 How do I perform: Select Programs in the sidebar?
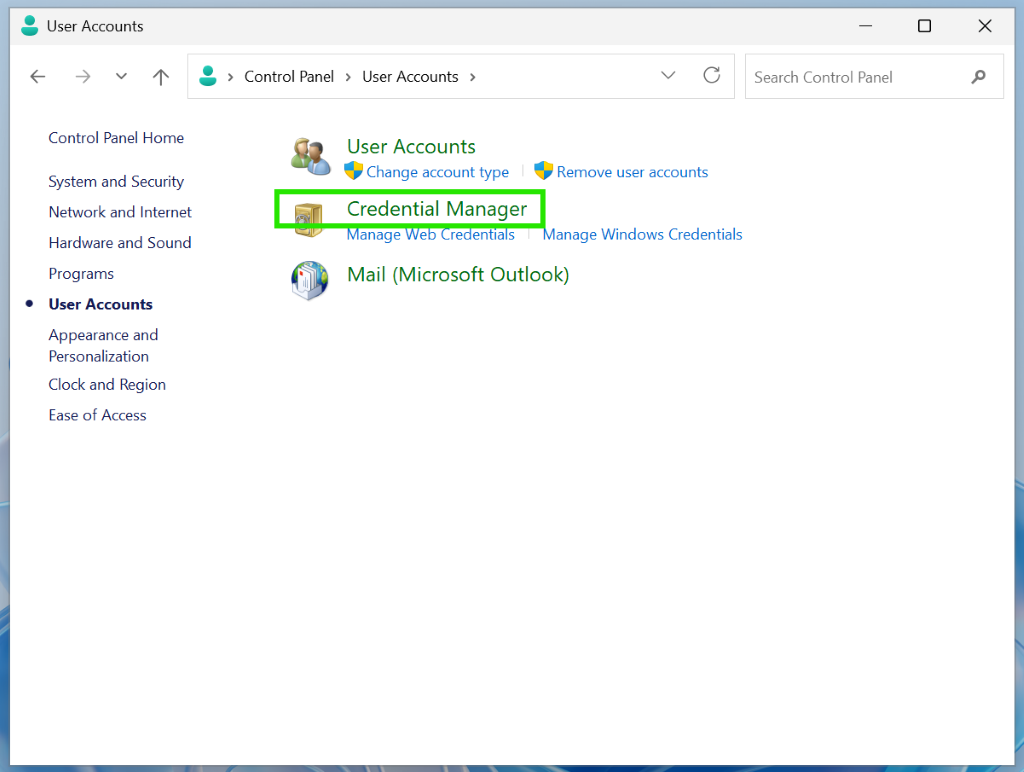pos(81,274)
